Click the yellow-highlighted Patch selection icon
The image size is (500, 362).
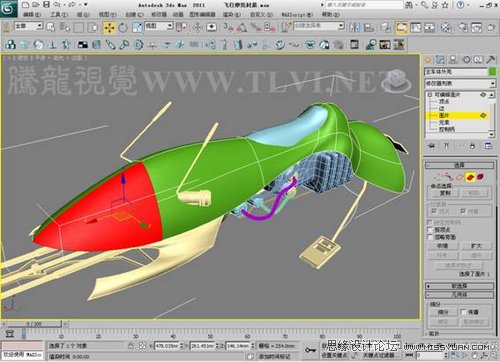click(x=470, y=177)
